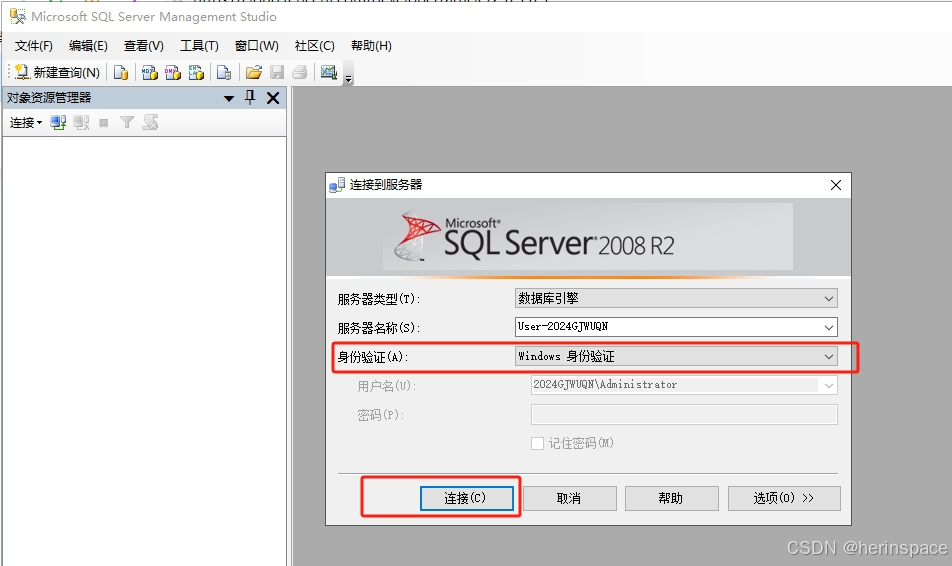The height and width of the screenshot is (566, 952).
Task: Click the Print icon in toolbar
Action: tap(300, 72)
